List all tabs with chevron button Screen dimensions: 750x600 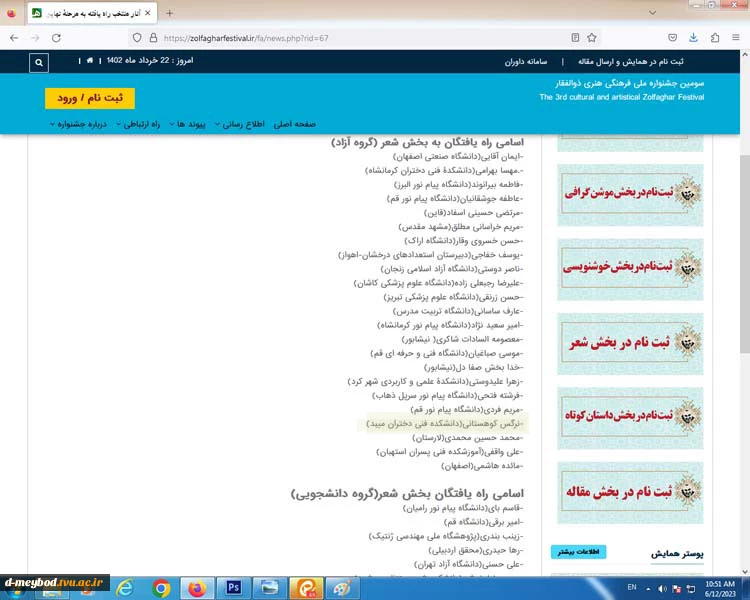(x=652, y=13)
